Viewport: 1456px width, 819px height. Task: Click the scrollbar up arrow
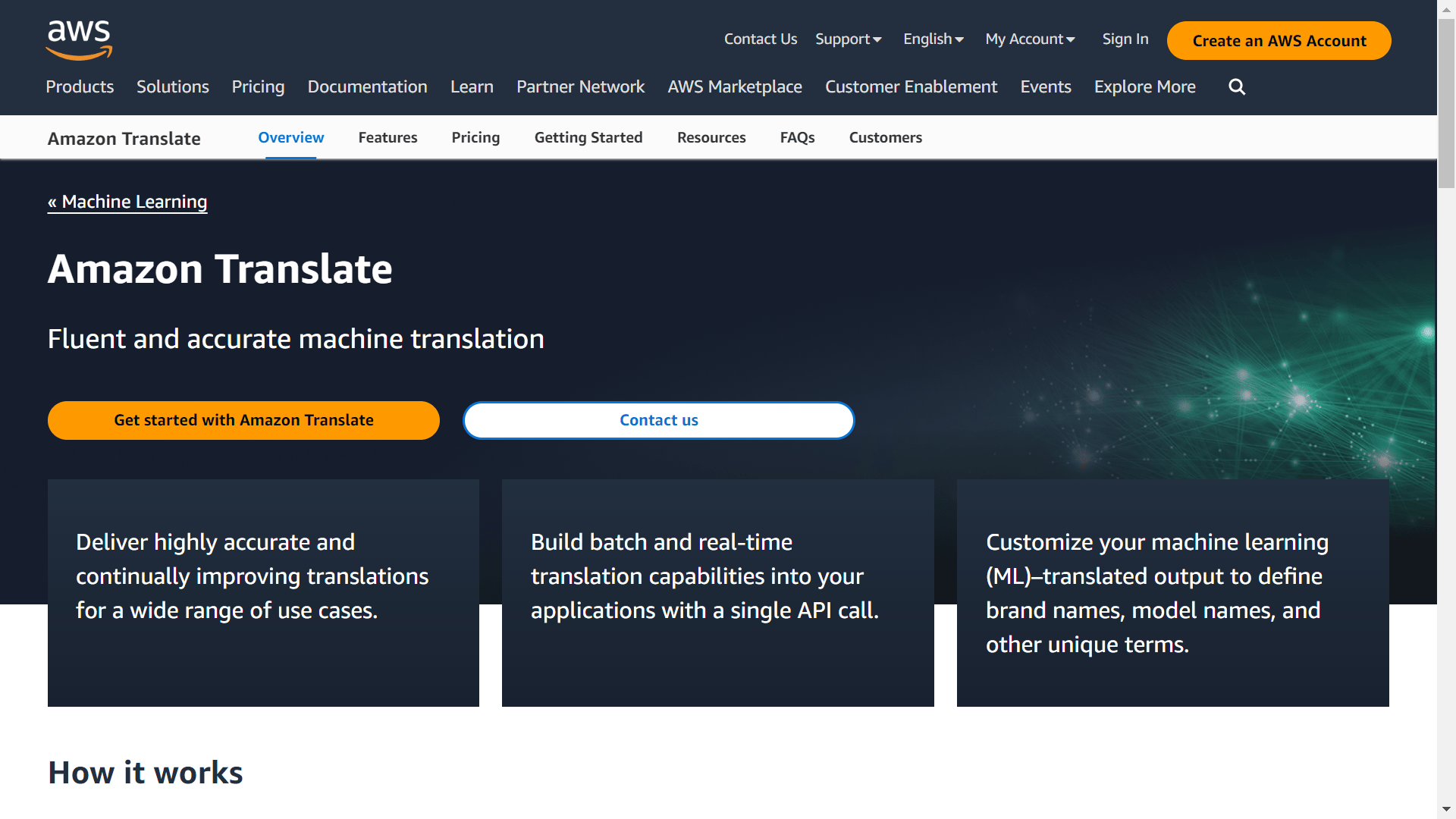pos(1447,8)
